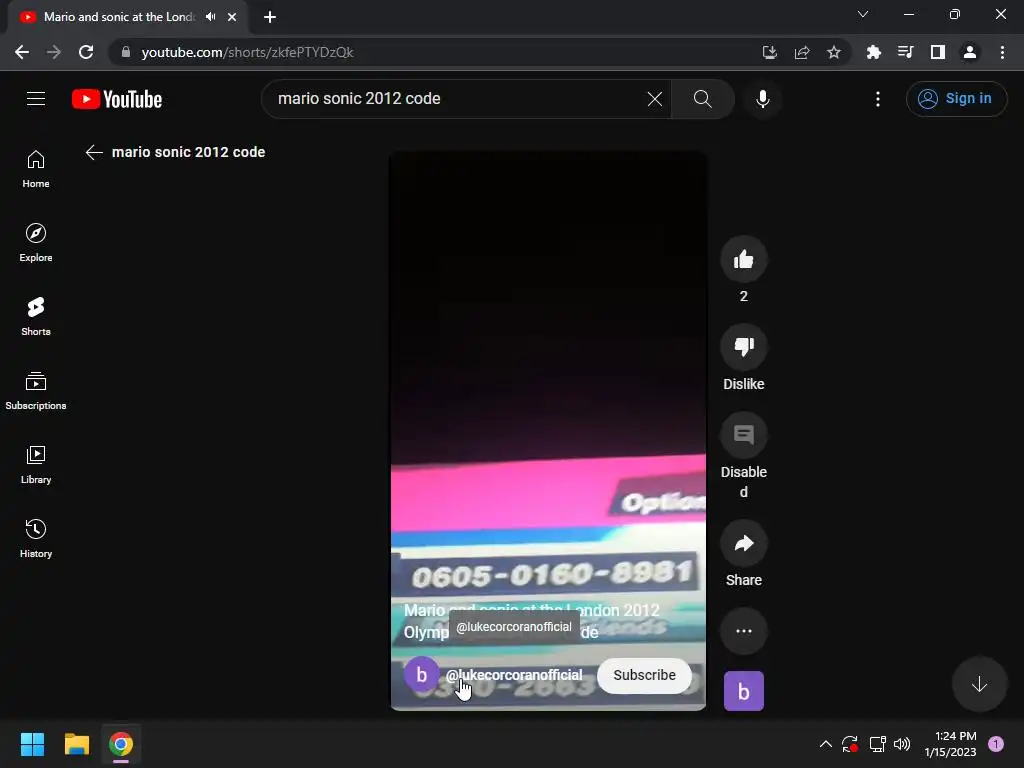Open volume control in system tray

click(902, 744)
